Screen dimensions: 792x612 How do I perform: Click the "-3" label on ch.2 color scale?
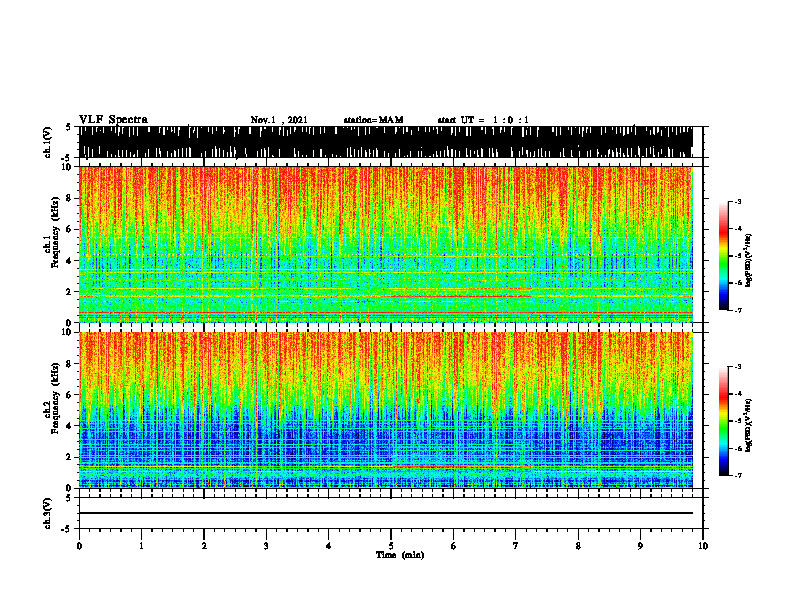[x=738, y=367]
